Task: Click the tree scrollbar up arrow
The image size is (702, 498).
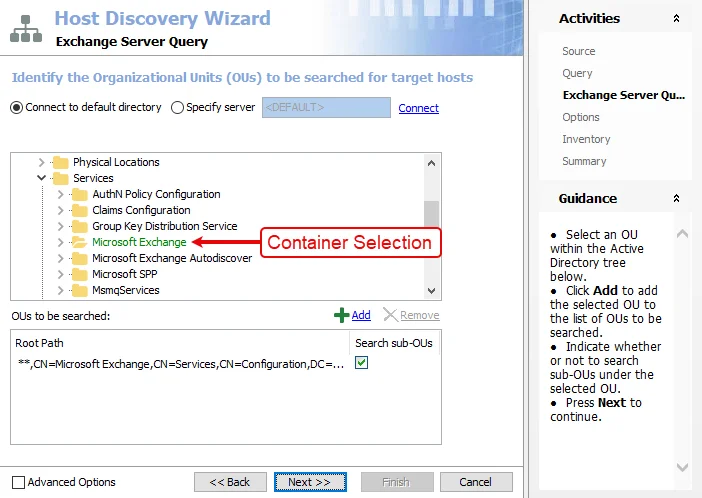Action: (432, 163)
